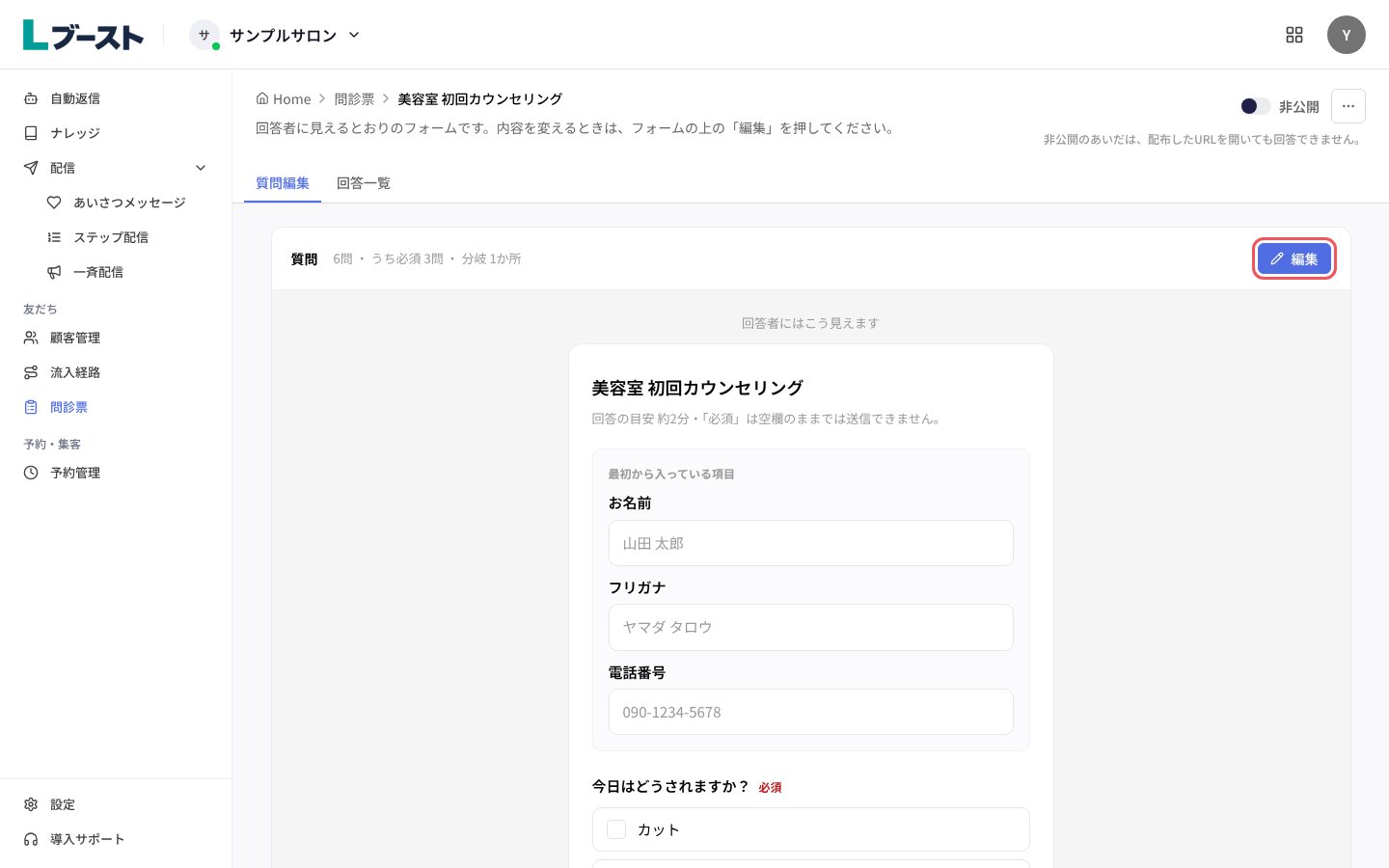The width and height of the screenshot is (1389, 868).
Task: Click the 一斉配信 megaphone icon
Action: [x=54, y=272]
